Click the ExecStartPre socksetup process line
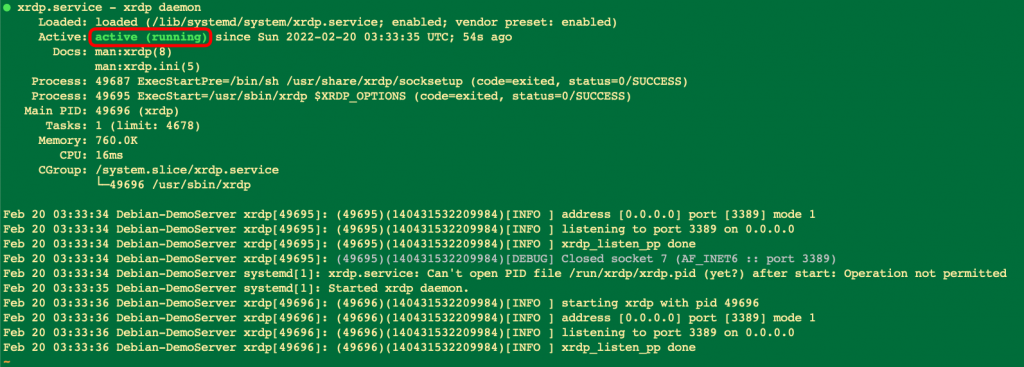The height and width of the screenshot is (367, 1024). pyautogui.click(x=359, y=82)
